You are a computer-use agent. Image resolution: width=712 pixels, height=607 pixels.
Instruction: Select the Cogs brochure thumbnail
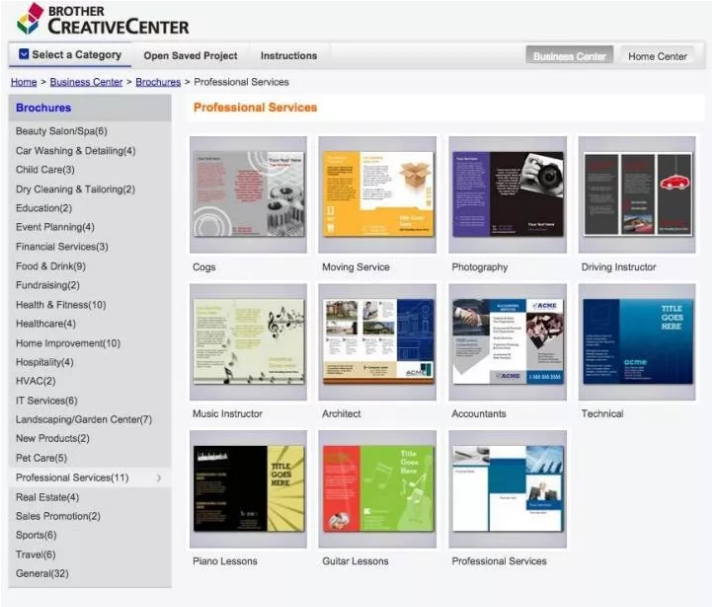click(248, 194)
